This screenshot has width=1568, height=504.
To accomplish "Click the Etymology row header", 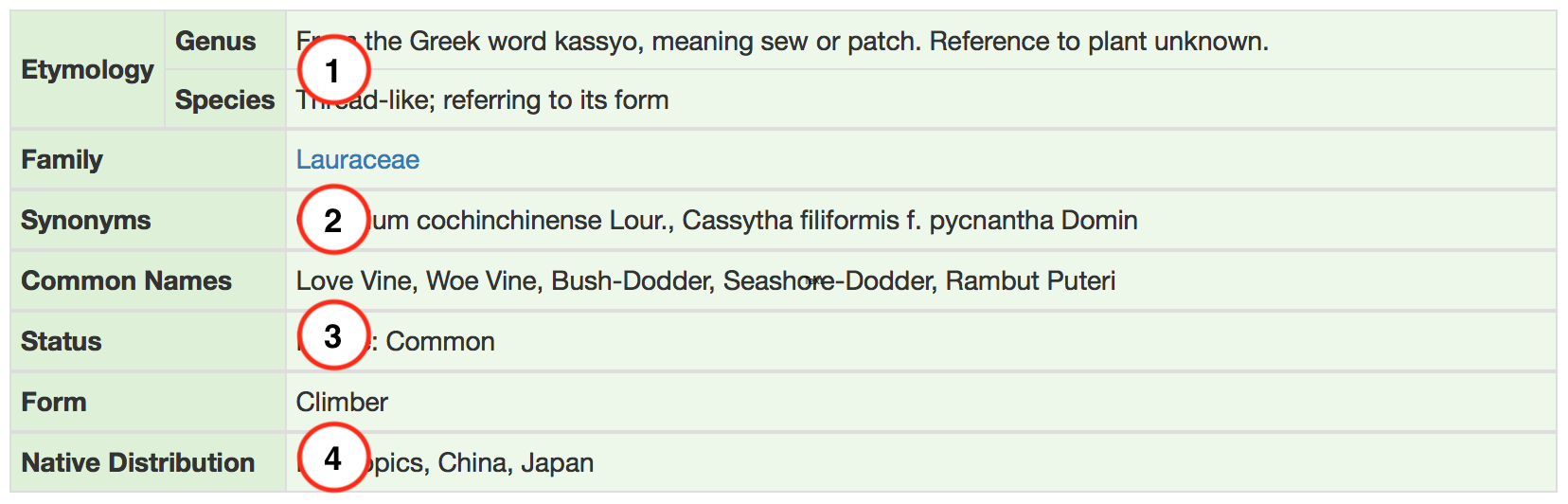I will tap(87, 70).
